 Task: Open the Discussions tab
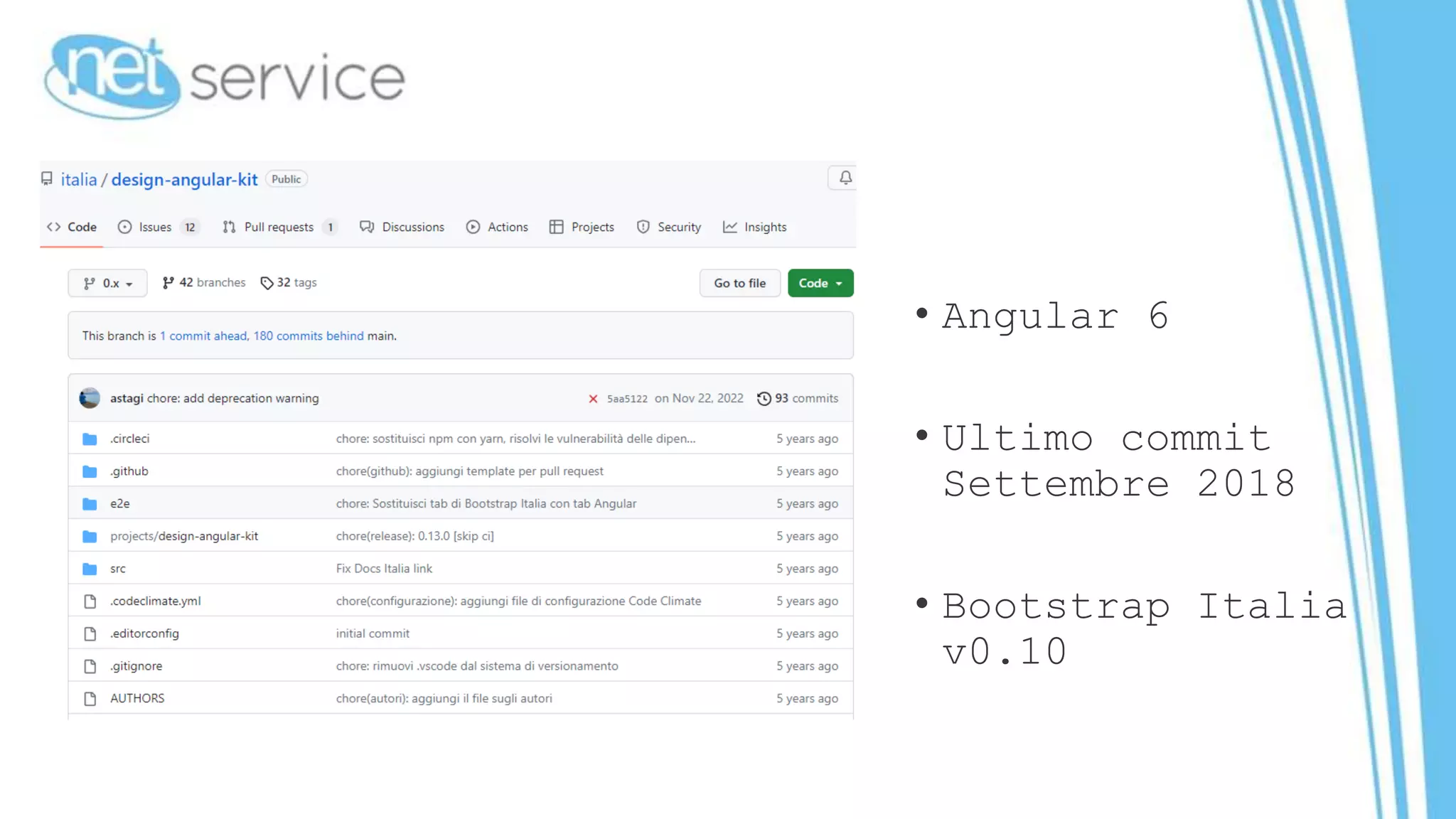click(x=402, y=227)
